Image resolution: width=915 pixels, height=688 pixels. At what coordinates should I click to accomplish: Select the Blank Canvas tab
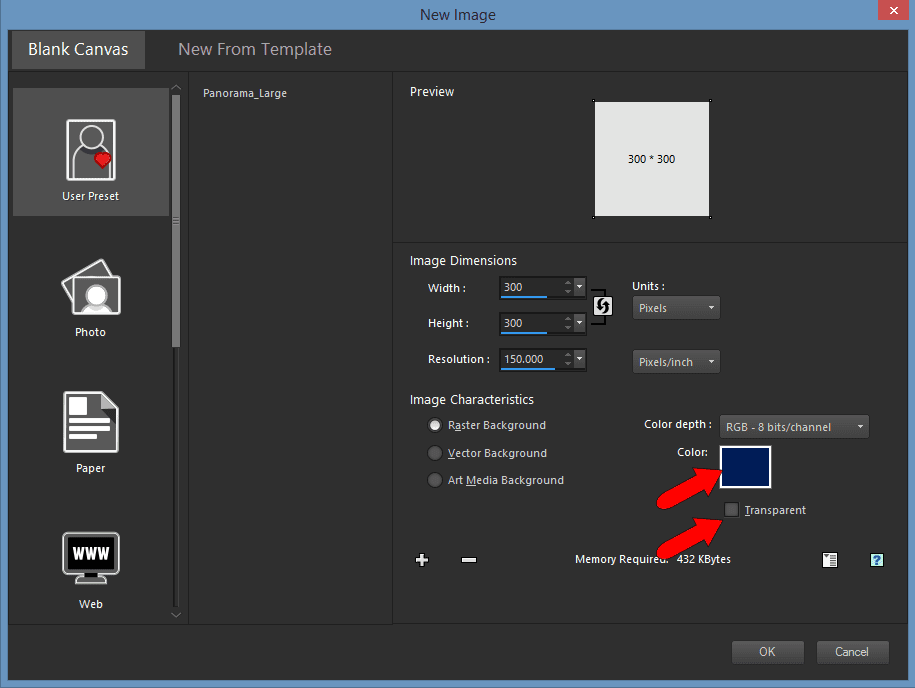tap(77, 48)
